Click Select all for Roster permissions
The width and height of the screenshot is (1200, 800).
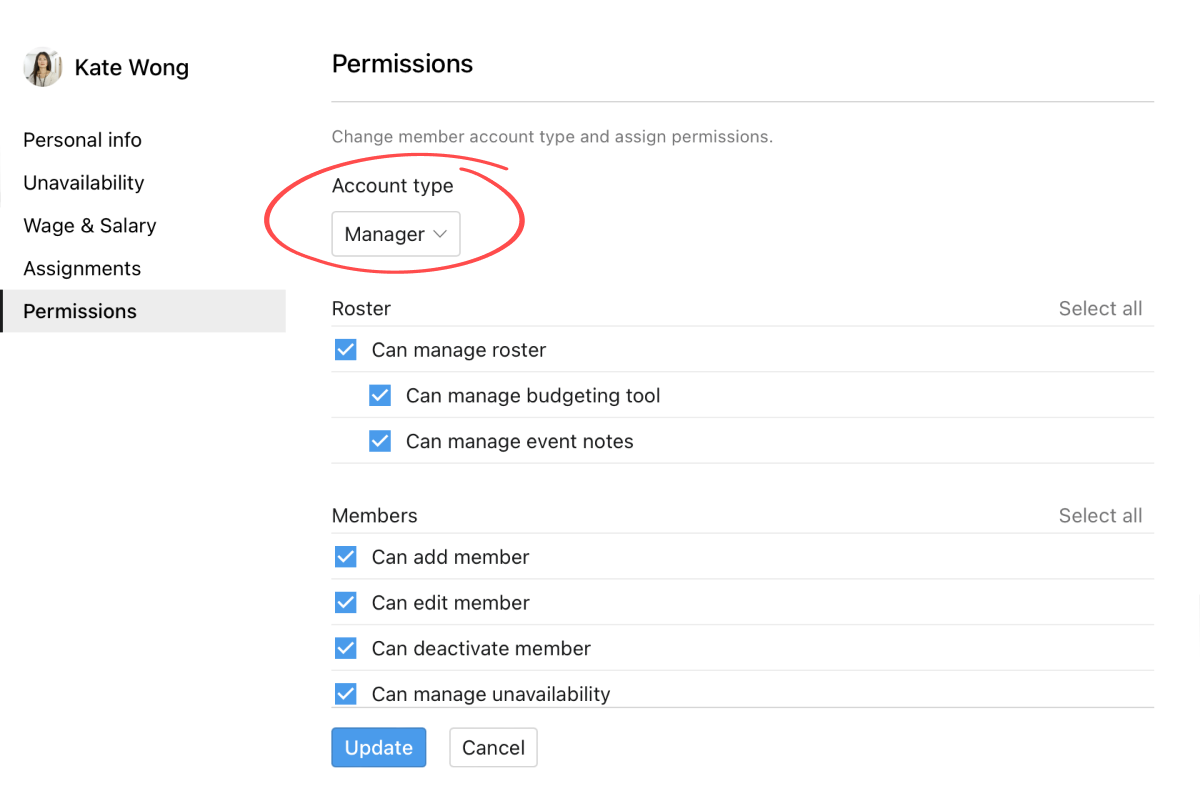(x=1100, y=308)
